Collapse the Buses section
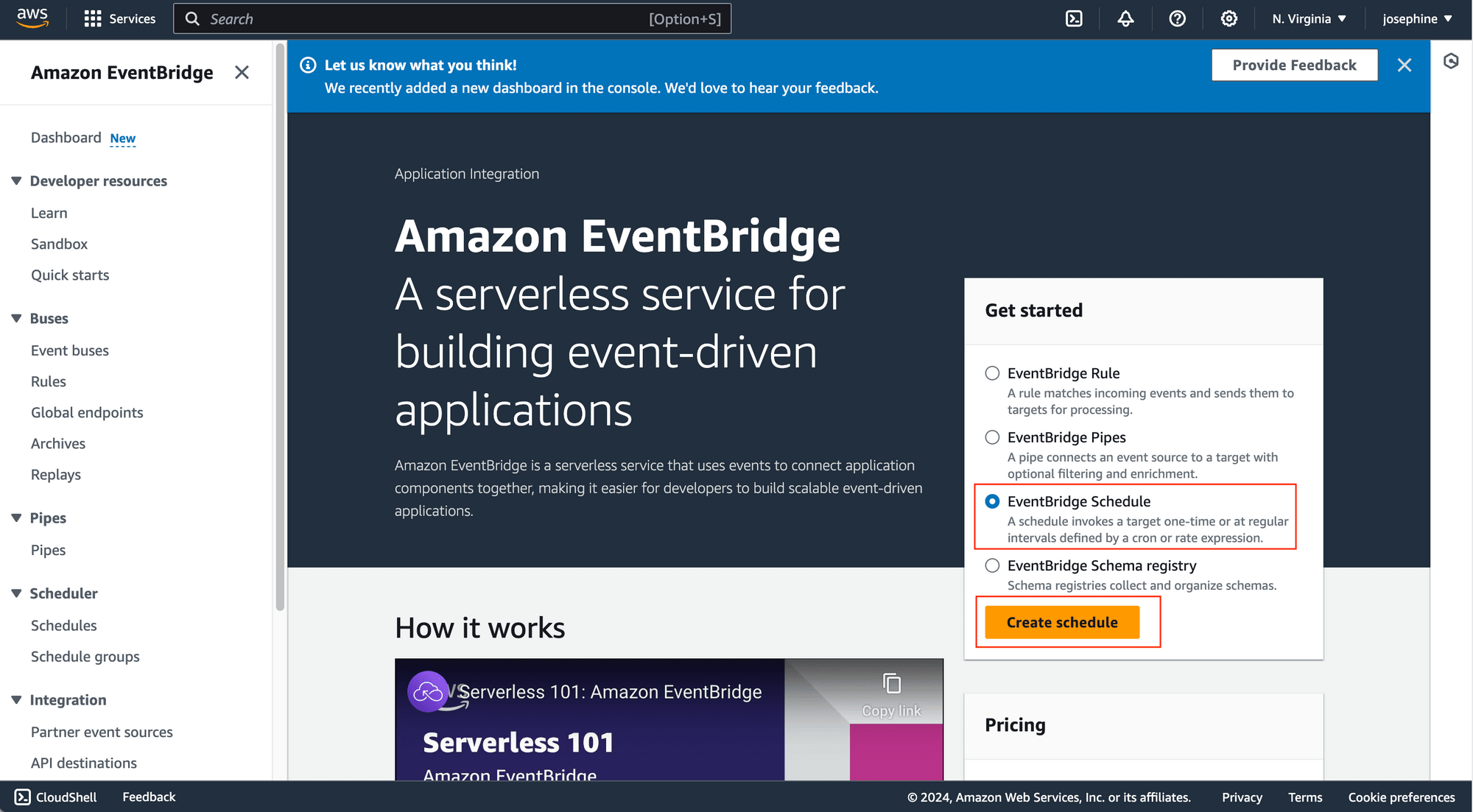Screen dimensions: 1473x812 click(x=16, y=318)
